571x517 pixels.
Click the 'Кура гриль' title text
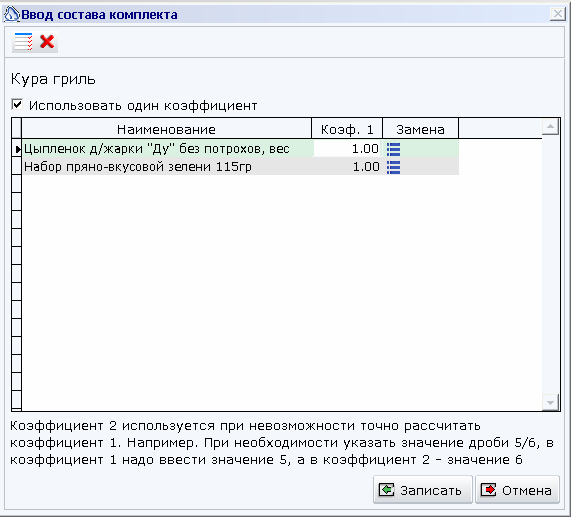point(53,79)
